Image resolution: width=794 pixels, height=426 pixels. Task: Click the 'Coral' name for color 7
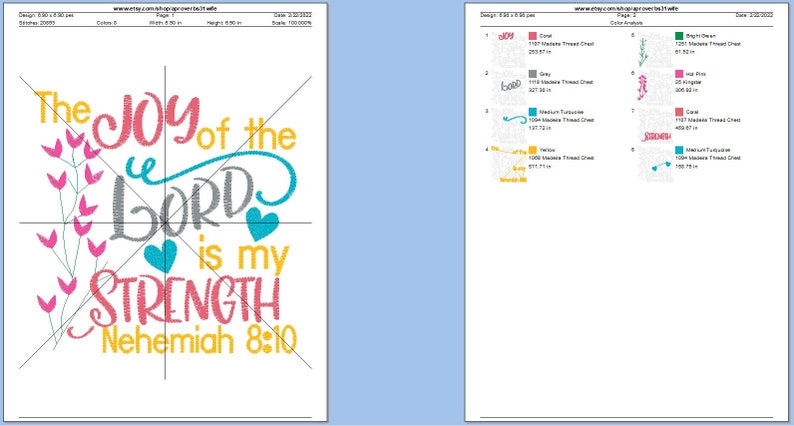(692, 112)
